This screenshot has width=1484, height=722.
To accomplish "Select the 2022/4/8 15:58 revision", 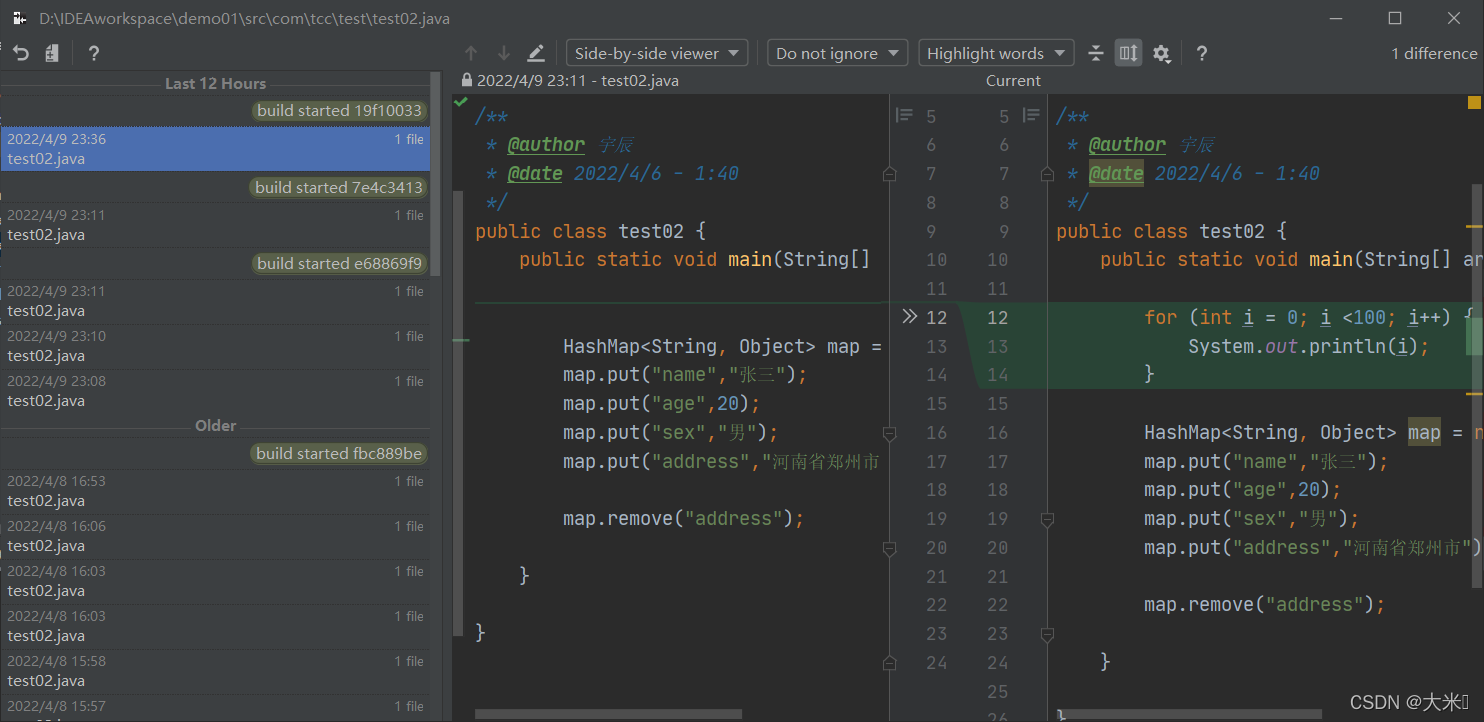I will (x=215, y=671).
